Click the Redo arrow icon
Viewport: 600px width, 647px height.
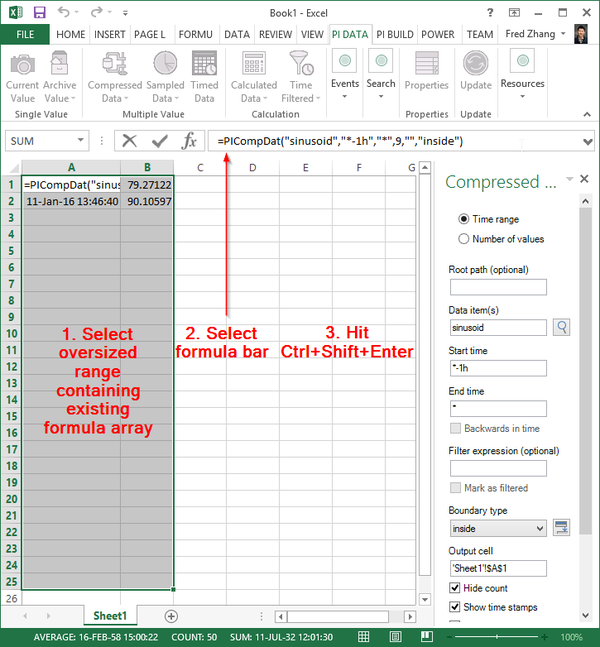[x=97, y=12]
